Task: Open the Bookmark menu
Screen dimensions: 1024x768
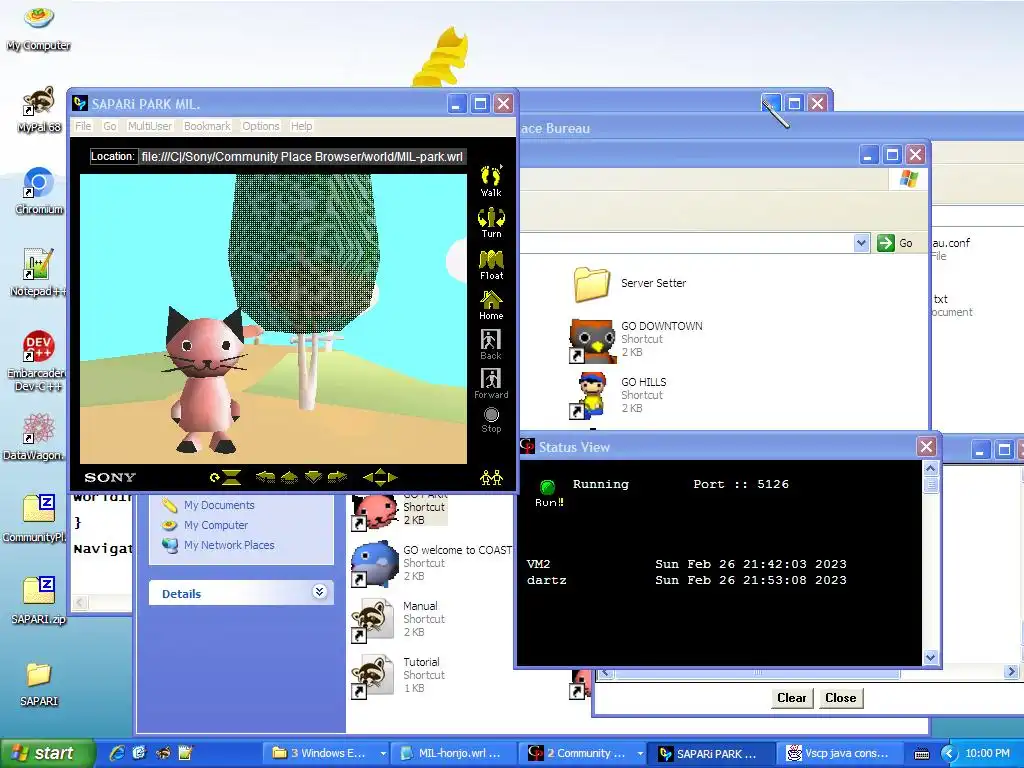Action: [207, 126]
